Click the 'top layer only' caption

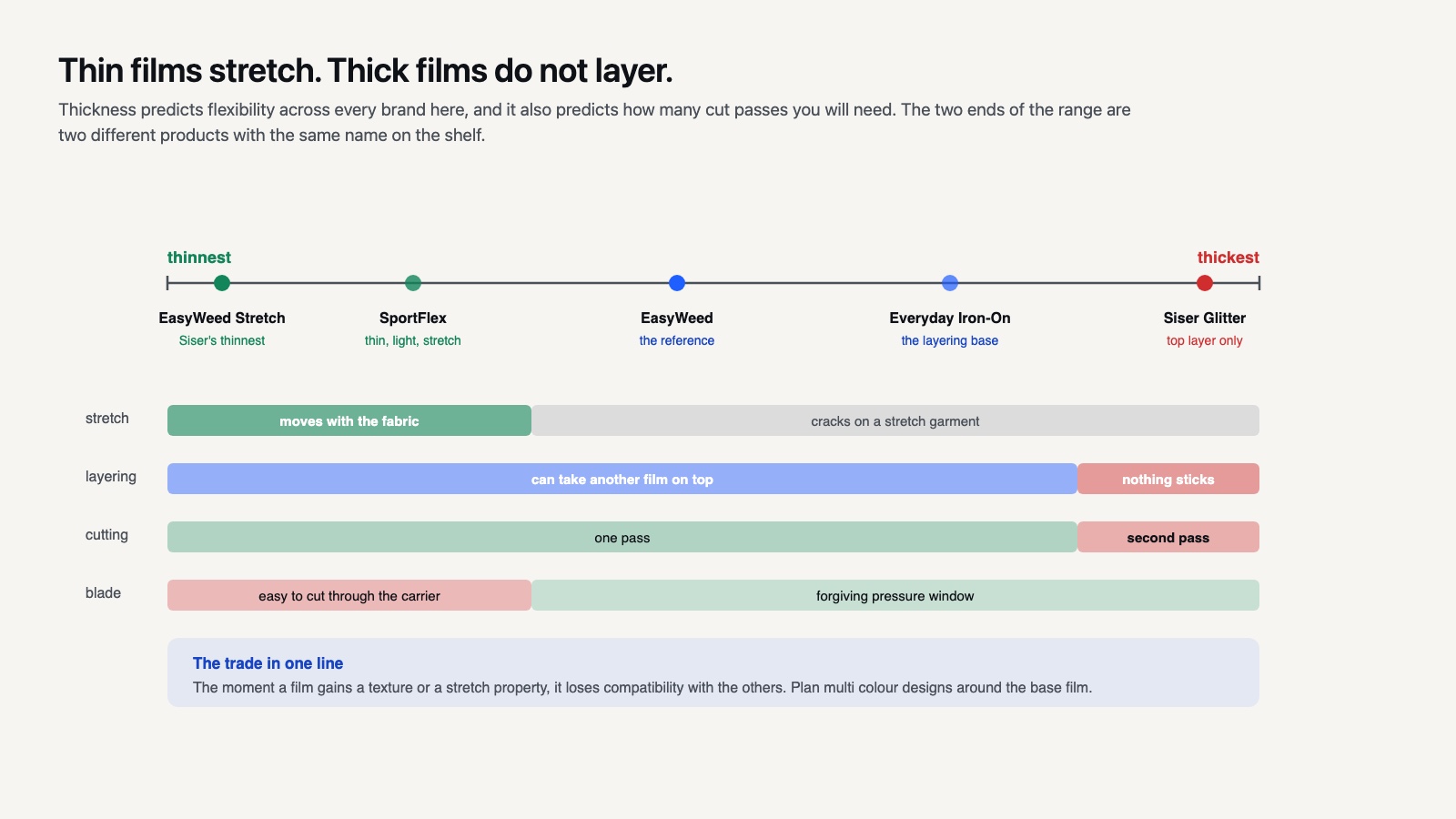[1205, 340]
